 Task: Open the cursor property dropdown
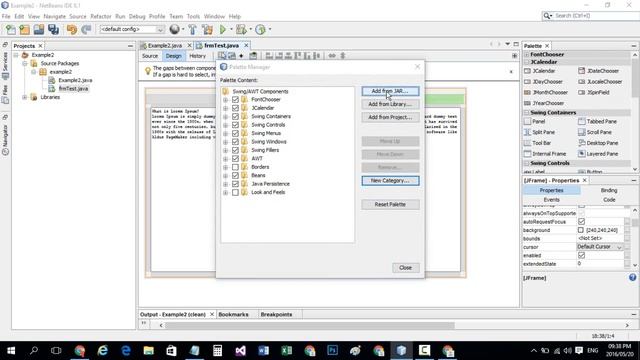pyautogui.click(x=600, y=247)
